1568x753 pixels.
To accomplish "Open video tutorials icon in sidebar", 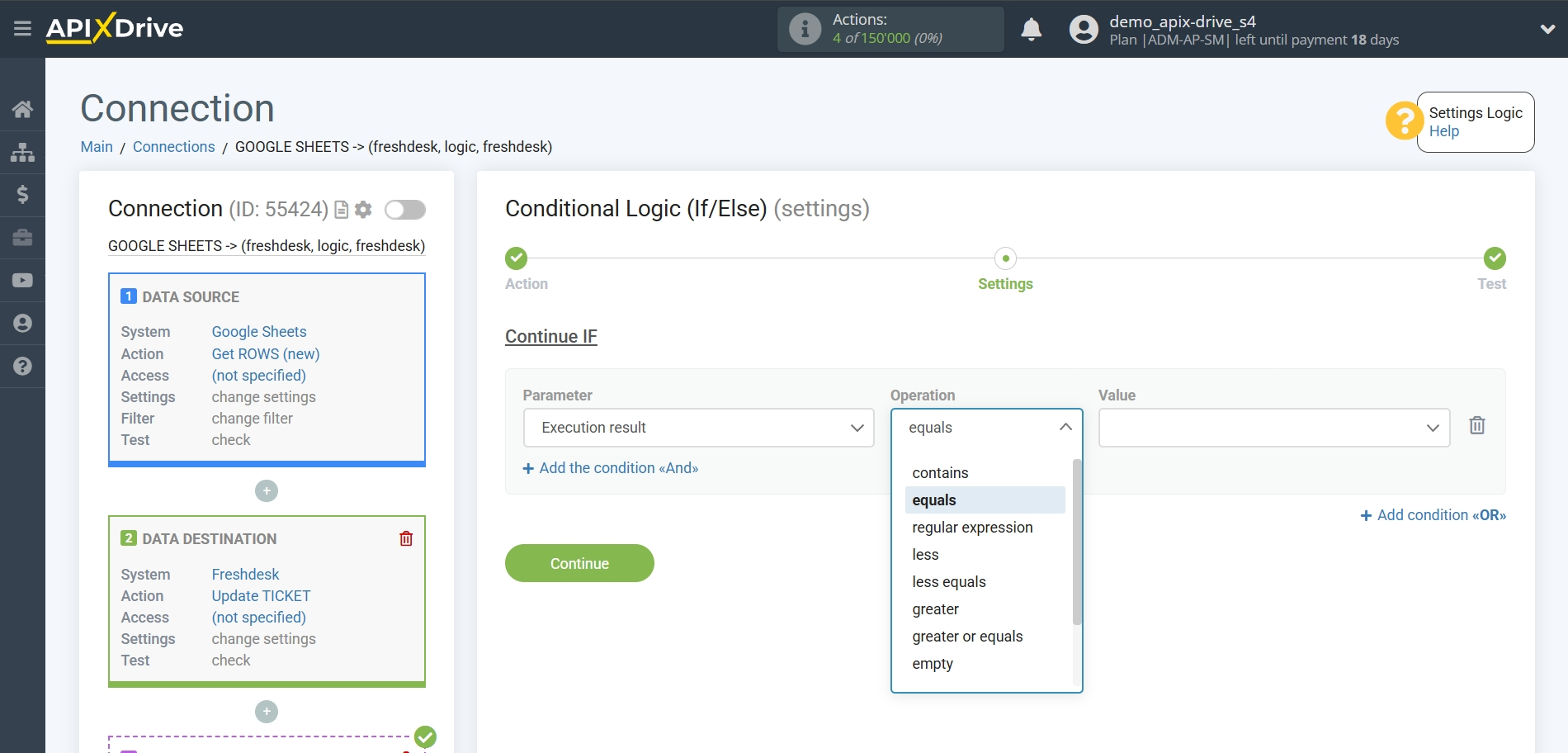I will (22, 281).
